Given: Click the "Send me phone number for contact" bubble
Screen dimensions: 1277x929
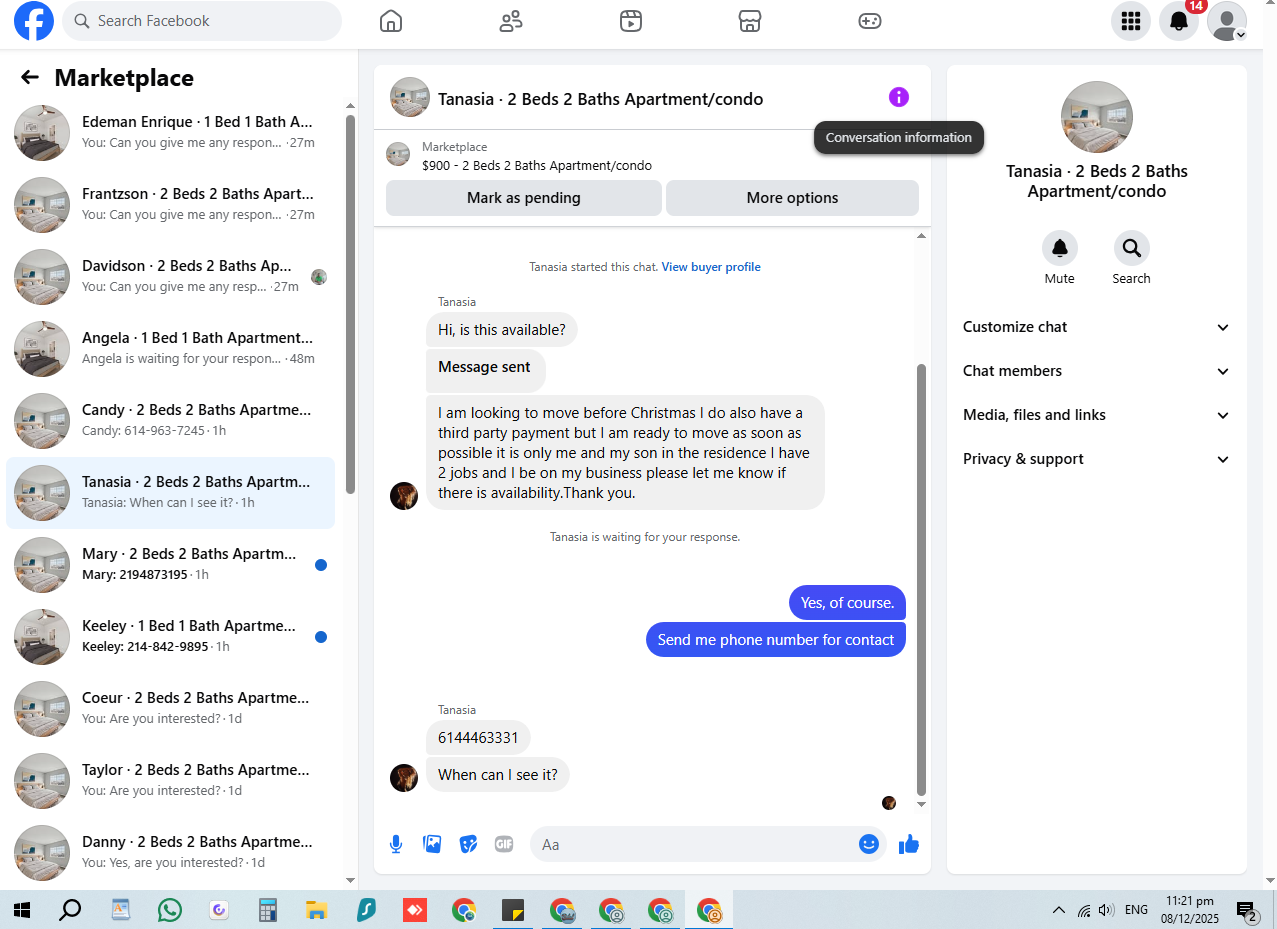Looking at the screenshot, I should (776, 640).
